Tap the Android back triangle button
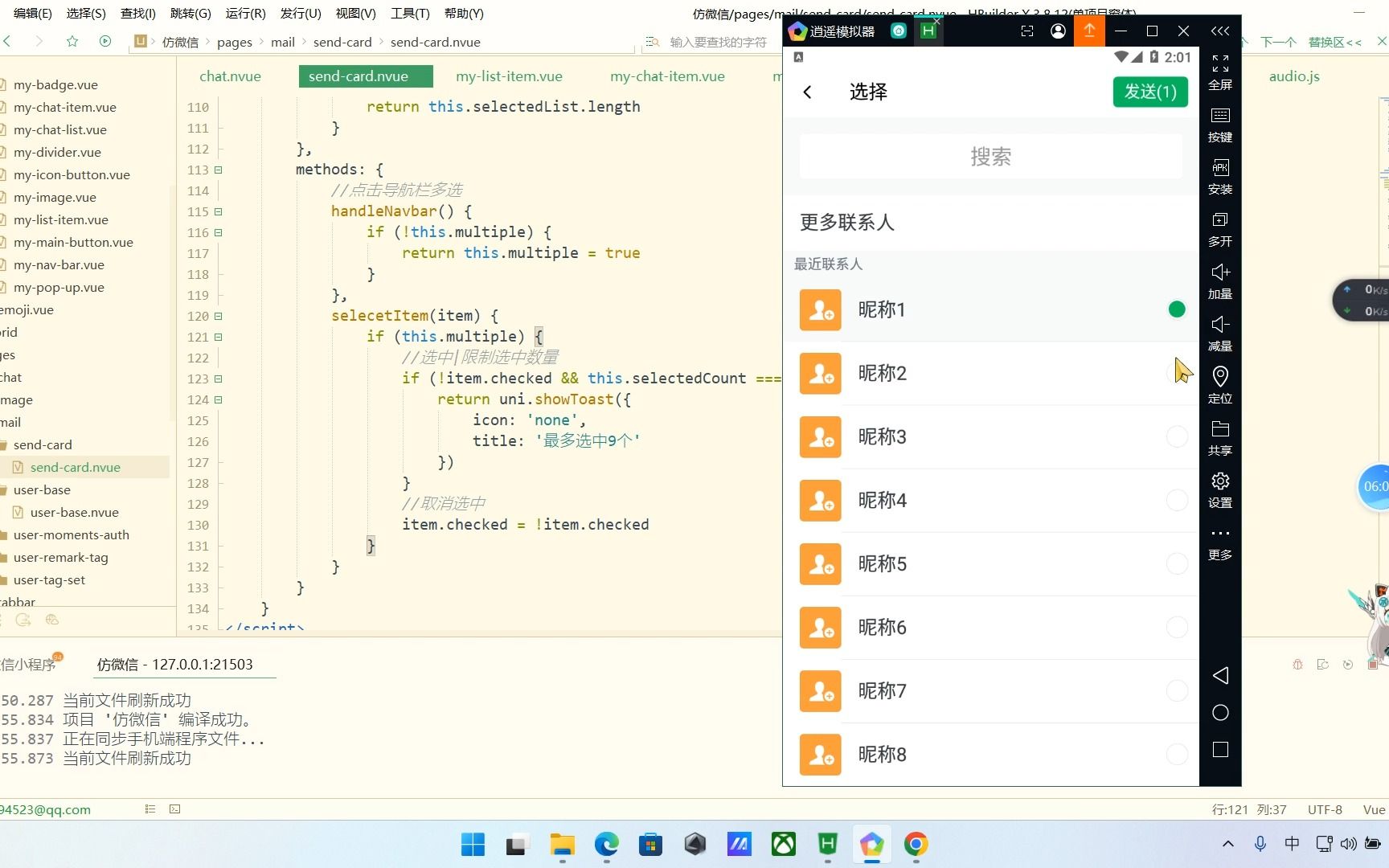1389x868 pixels. coord(1220,675)
